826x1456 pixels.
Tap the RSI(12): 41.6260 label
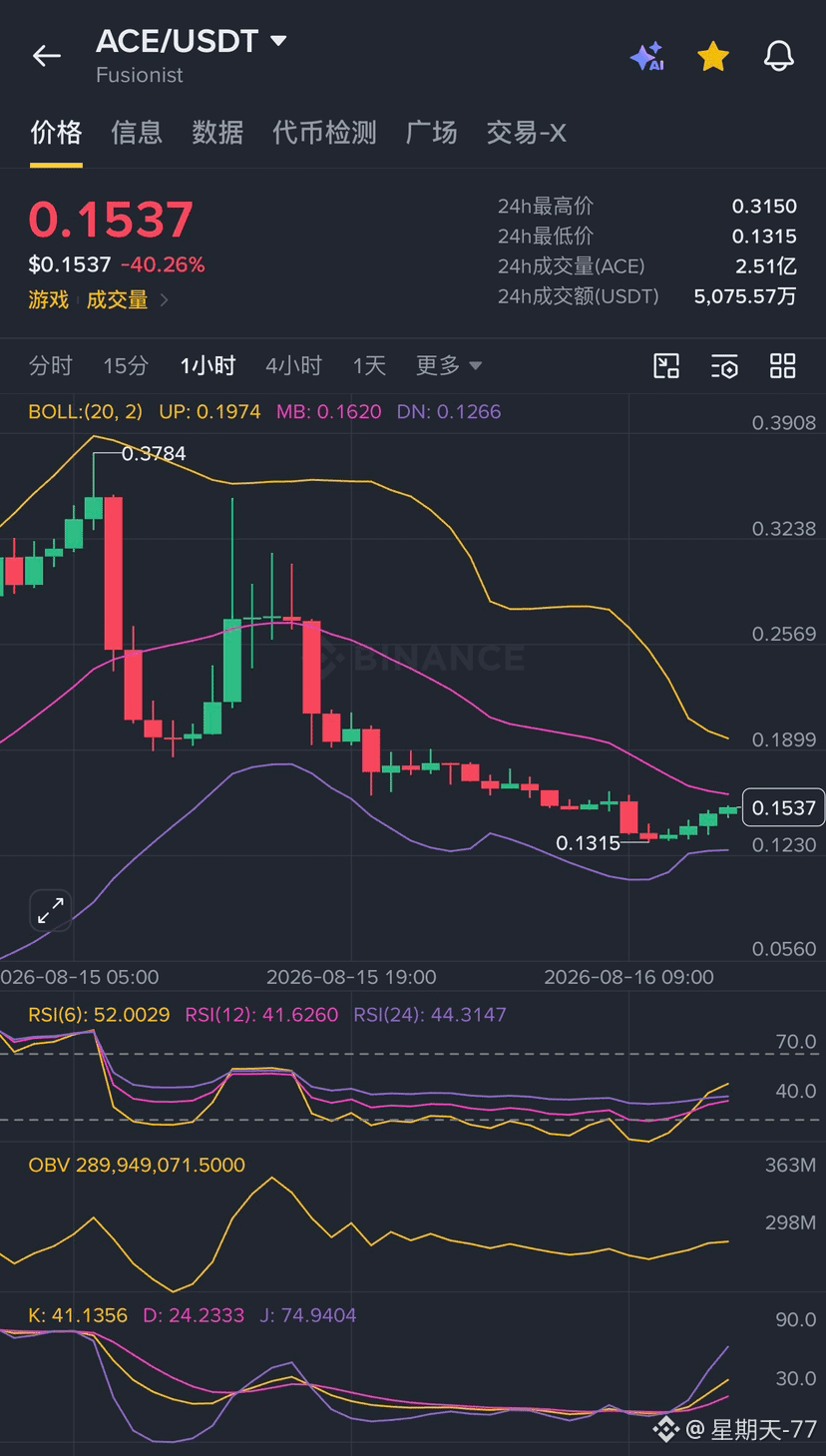(x=261, y=1014)
